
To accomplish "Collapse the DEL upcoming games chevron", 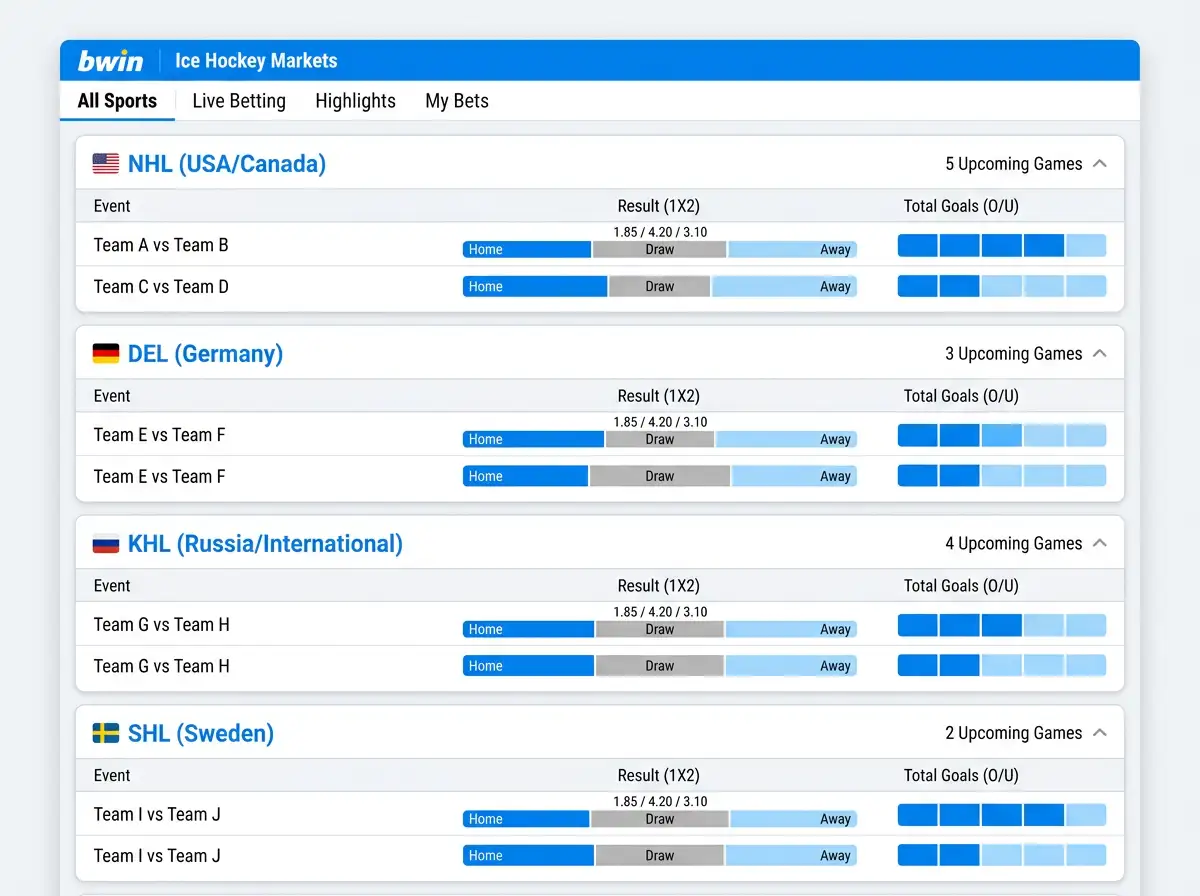I will (1100, 354).
